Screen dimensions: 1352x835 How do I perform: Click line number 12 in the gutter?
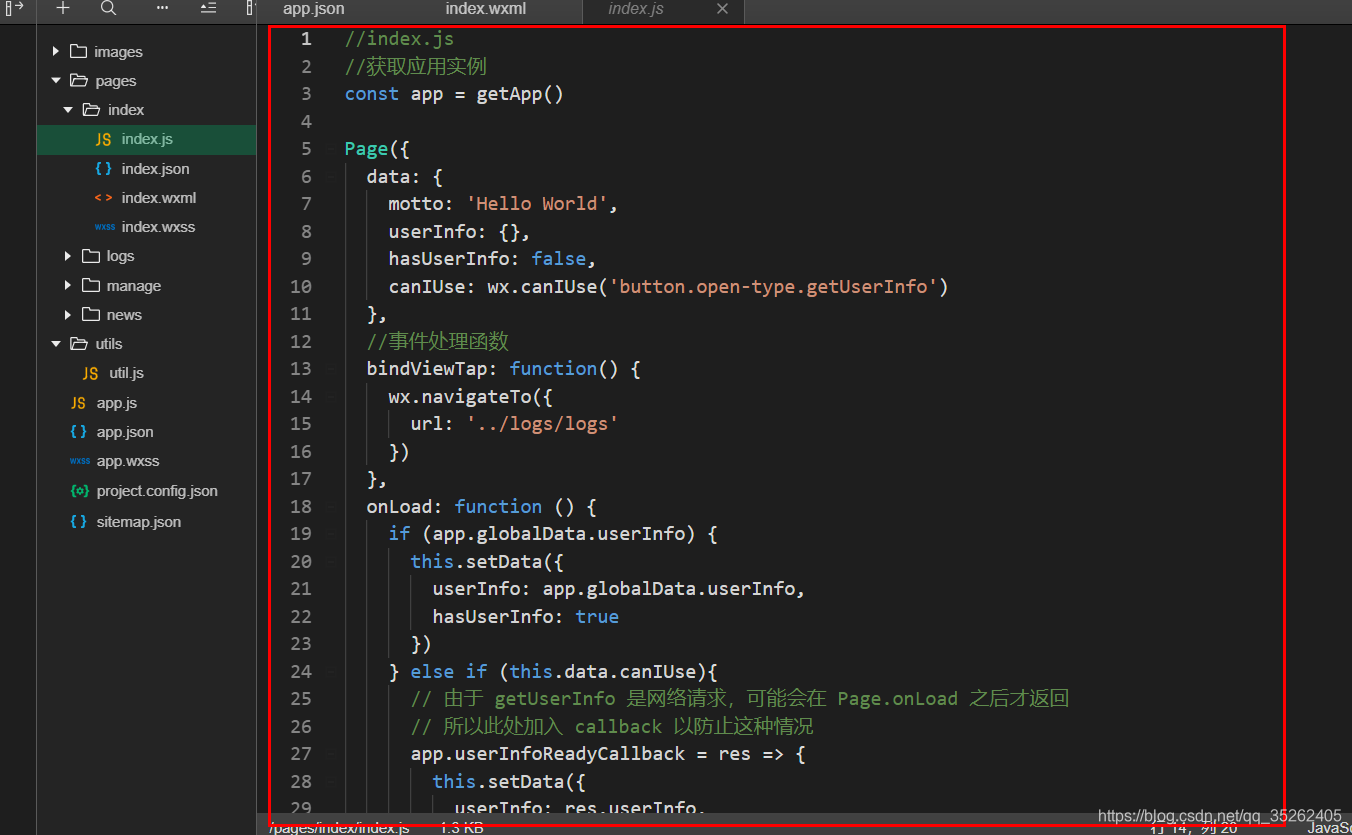click(301, 341)
